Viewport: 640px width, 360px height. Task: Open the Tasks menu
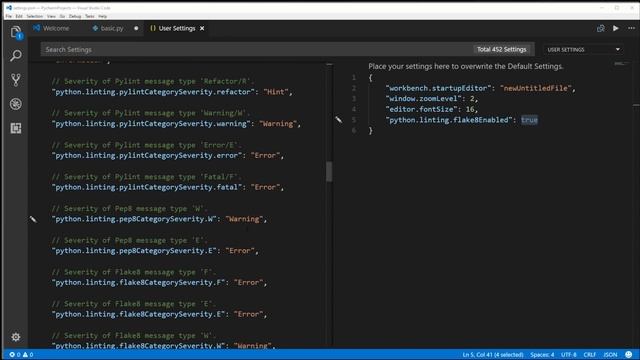(89, 16)
